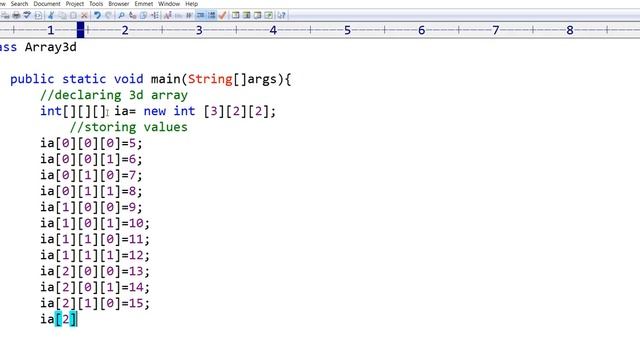Click the Cut scissors icon
Image resolution: width=640 pixels, height=360 pixels.
point(51,16)
